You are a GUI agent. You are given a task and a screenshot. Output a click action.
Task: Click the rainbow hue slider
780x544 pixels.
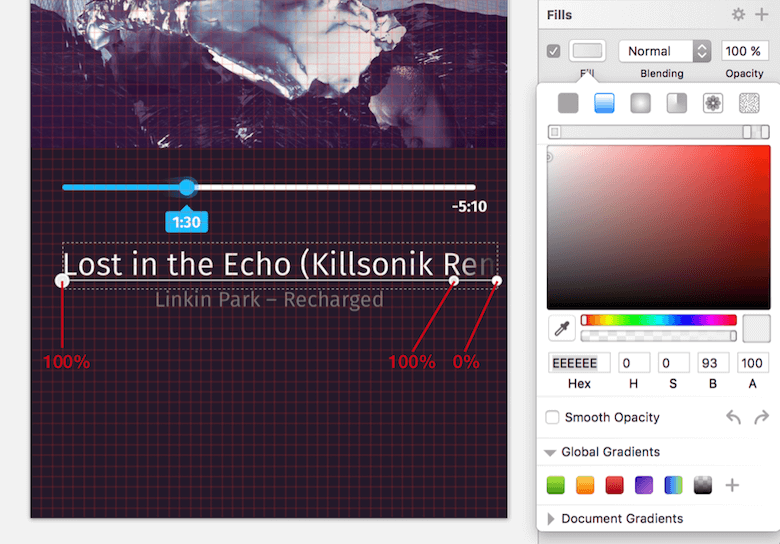(x=659, y=320)
